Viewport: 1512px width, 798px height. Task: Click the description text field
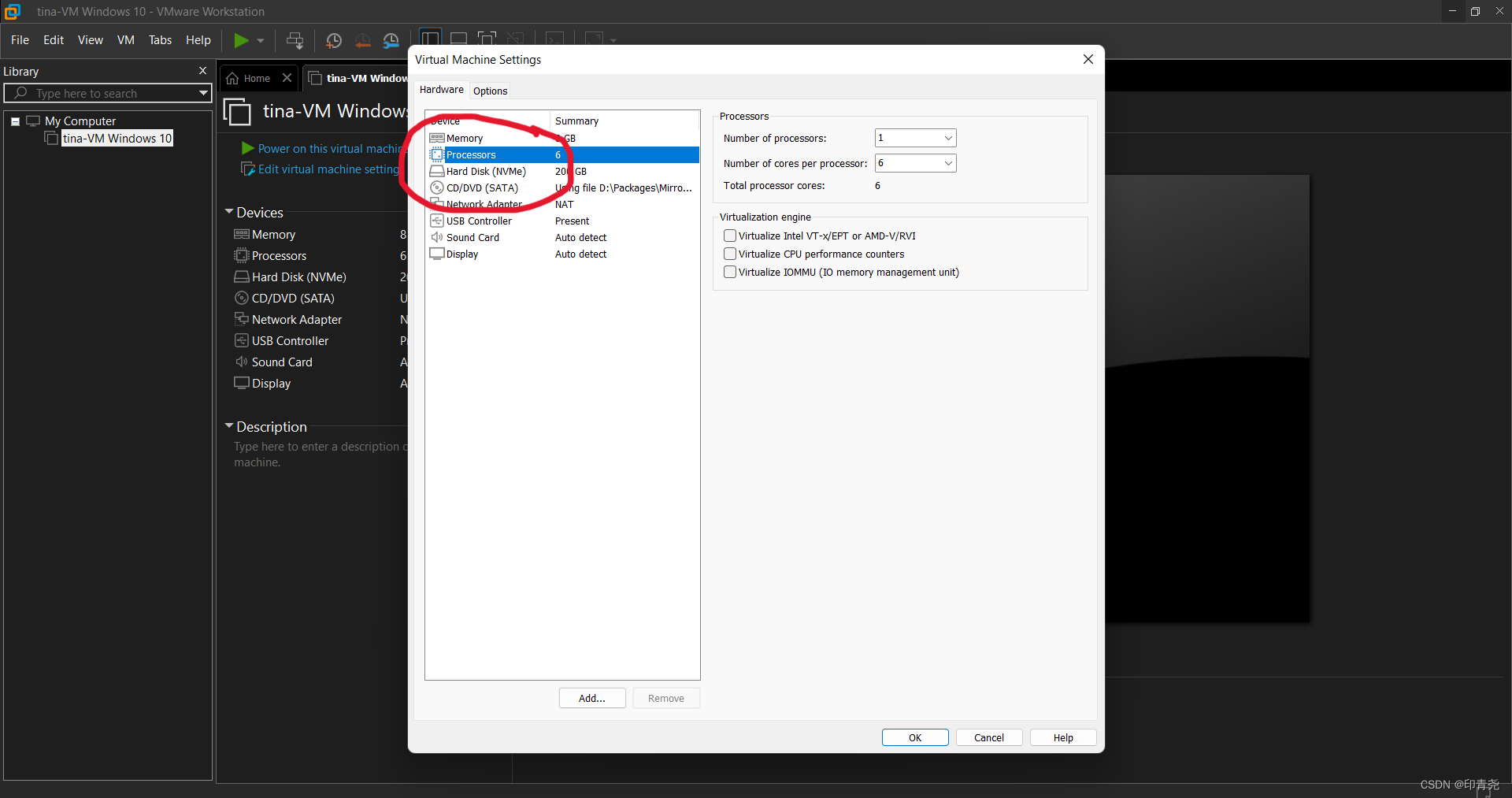click(x=321, y=455)
